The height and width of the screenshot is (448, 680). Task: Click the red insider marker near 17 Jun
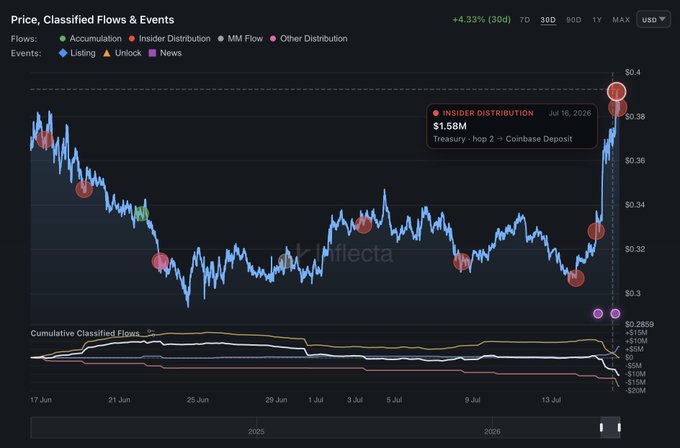pos(45,140)
